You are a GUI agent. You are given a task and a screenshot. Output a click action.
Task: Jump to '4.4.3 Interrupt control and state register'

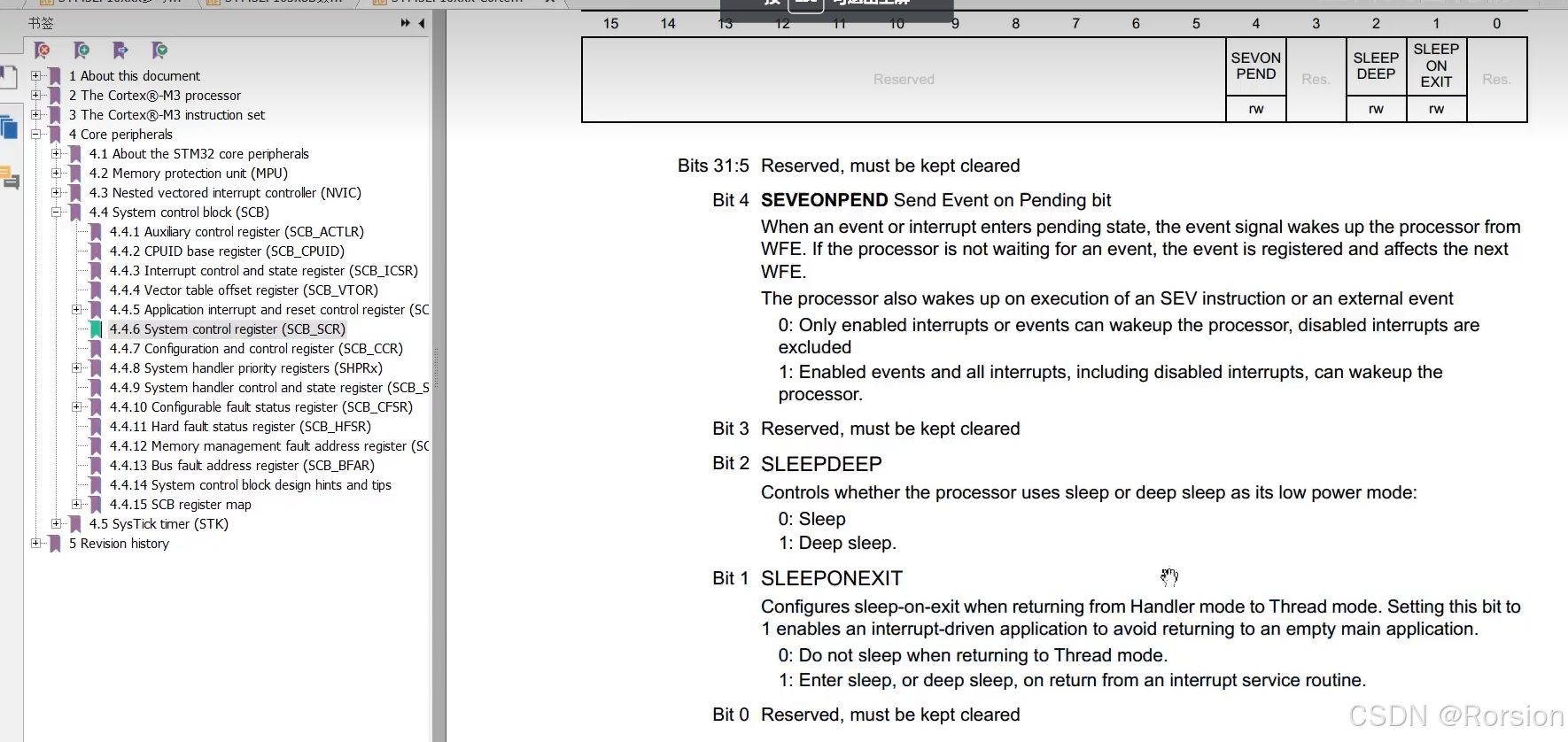coord(264,271)
